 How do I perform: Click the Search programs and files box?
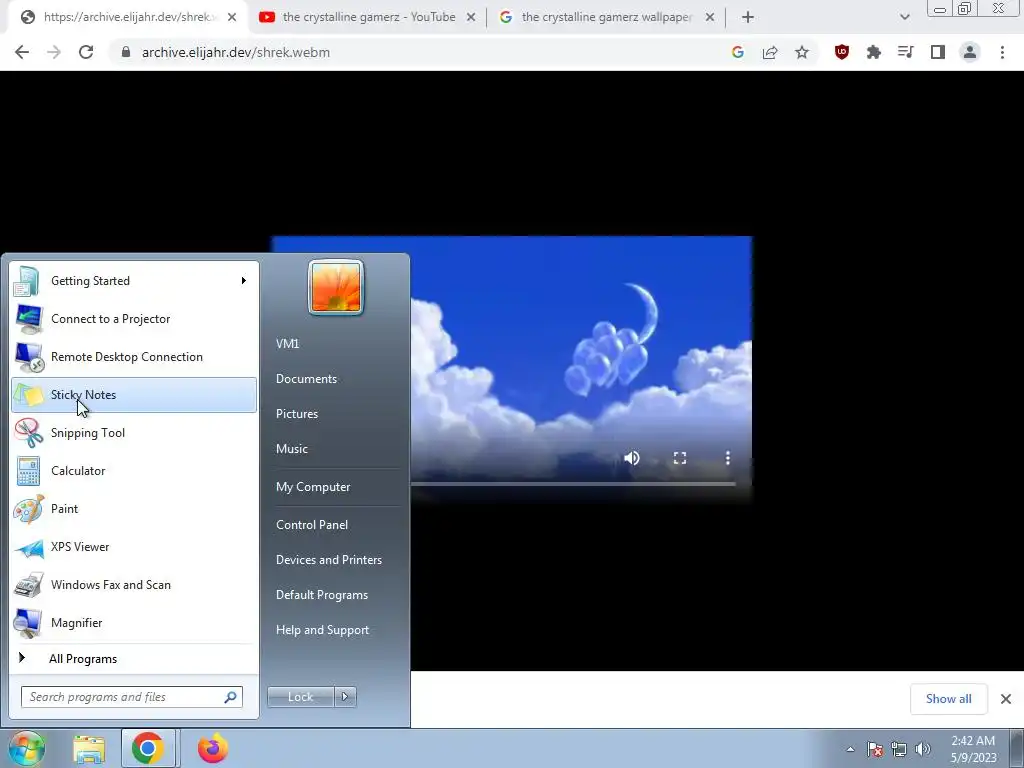(x=131, y=697)
